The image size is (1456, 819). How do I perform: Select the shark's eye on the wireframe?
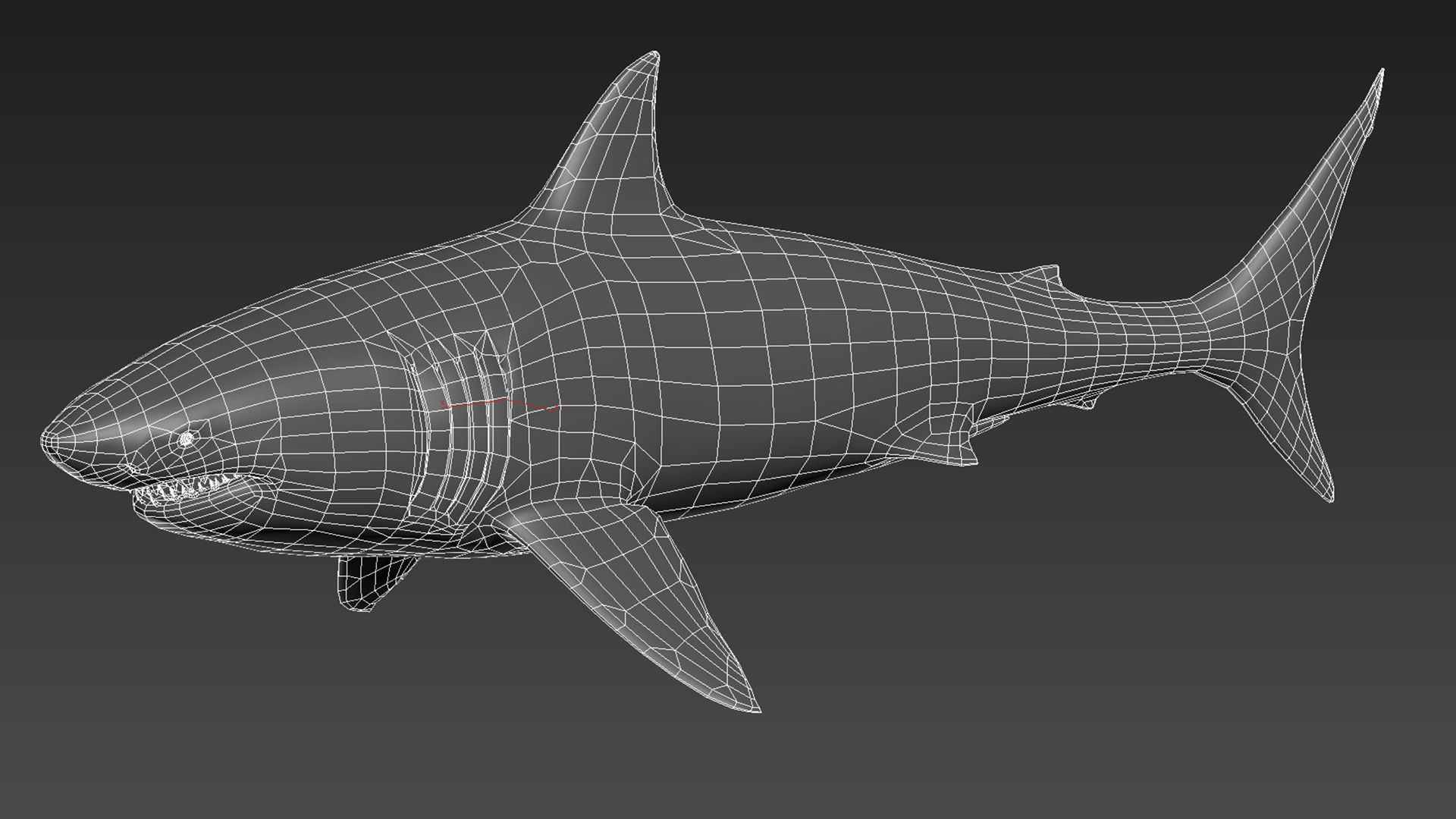click(x=187, y=438)
